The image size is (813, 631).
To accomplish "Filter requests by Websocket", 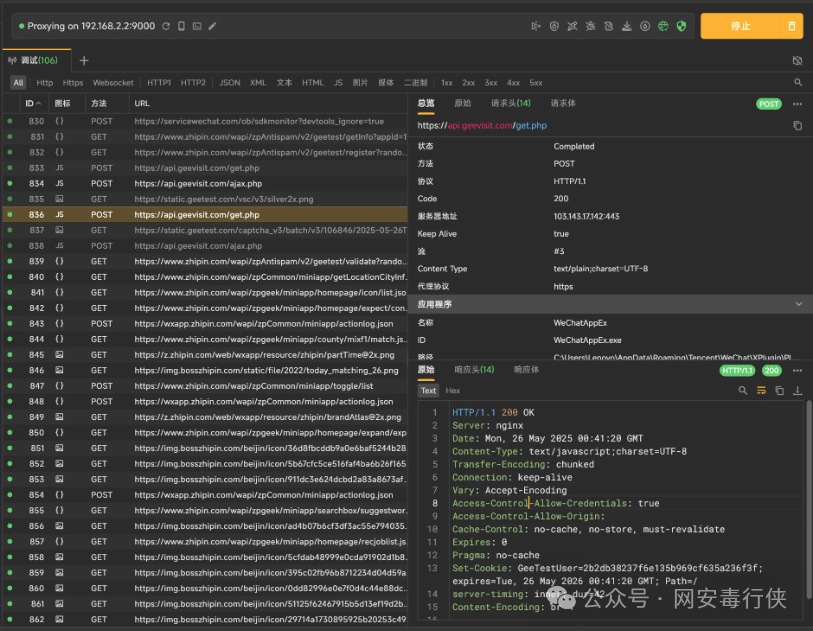I will tap(113, 82).
